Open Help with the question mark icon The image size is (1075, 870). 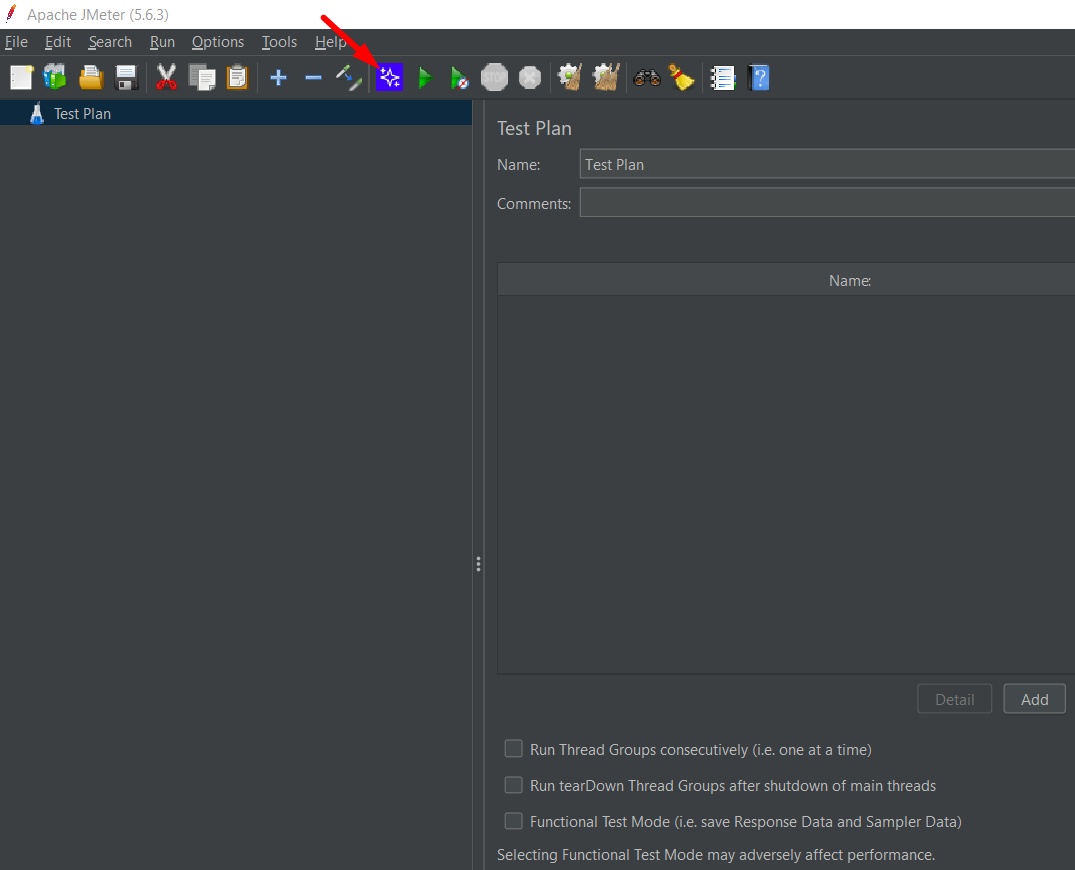pyautogui.click(x=758, y=77)
